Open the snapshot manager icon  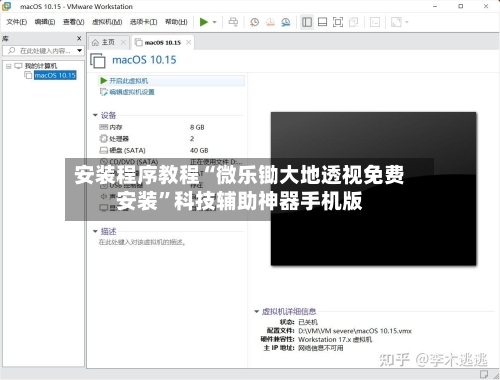pyautogui.click(x=286, y=22)
